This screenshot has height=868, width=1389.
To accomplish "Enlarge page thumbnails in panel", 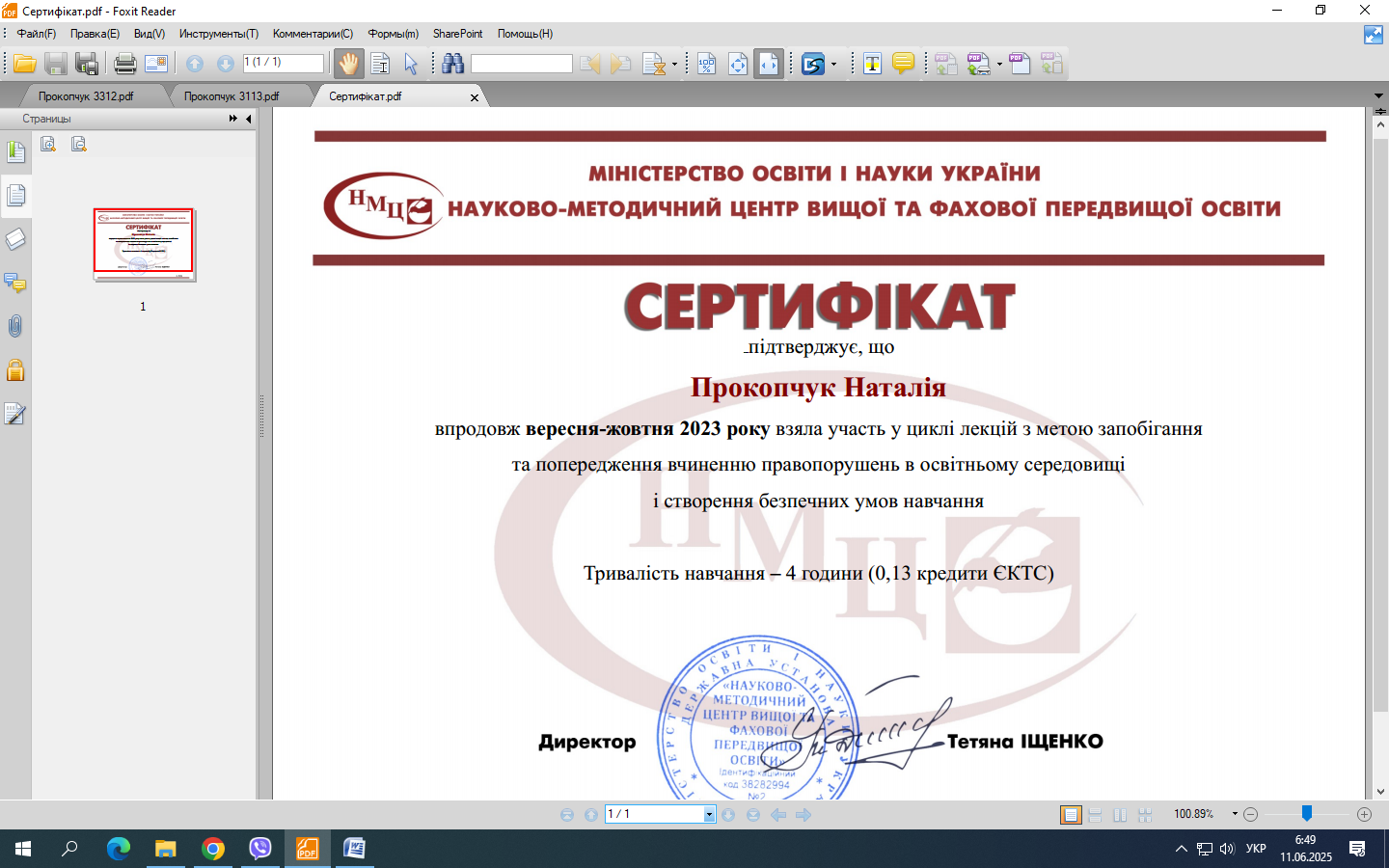I will [x=48, y=144].
